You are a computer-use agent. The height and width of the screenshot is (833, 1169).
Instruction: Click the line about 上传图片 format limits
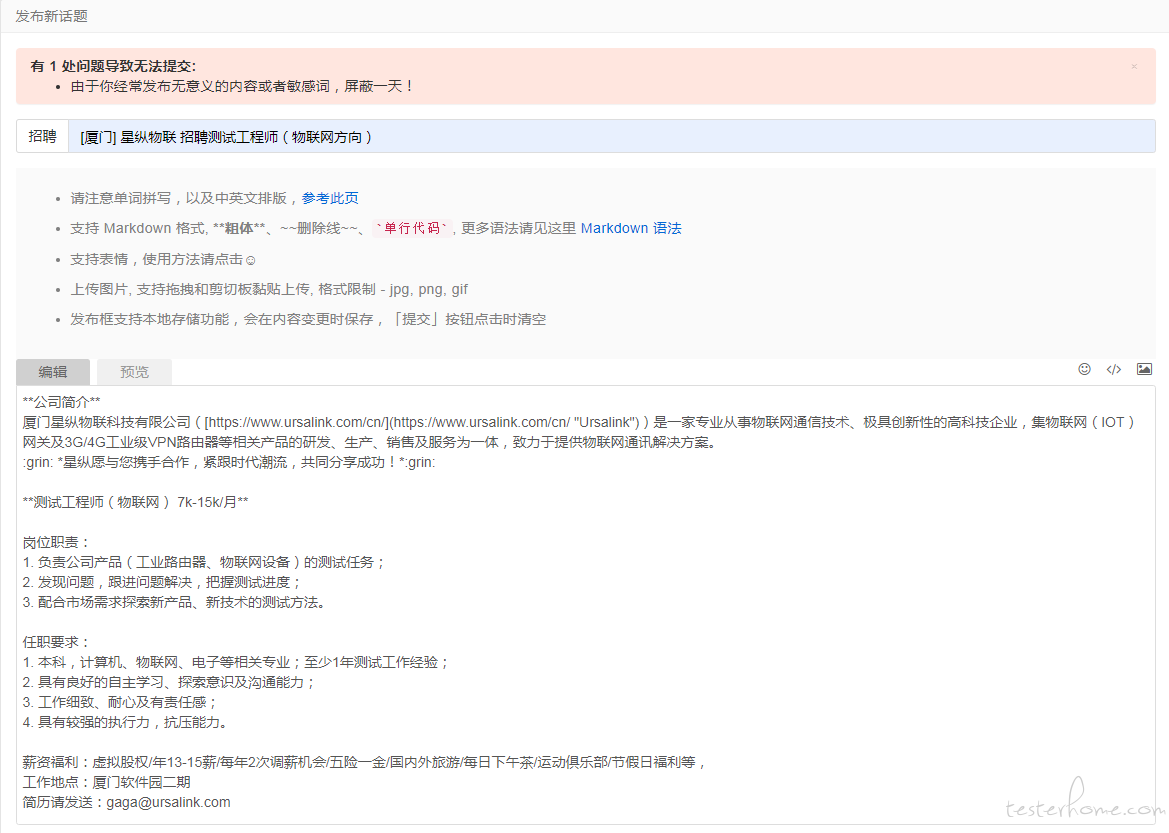[269, 289]
